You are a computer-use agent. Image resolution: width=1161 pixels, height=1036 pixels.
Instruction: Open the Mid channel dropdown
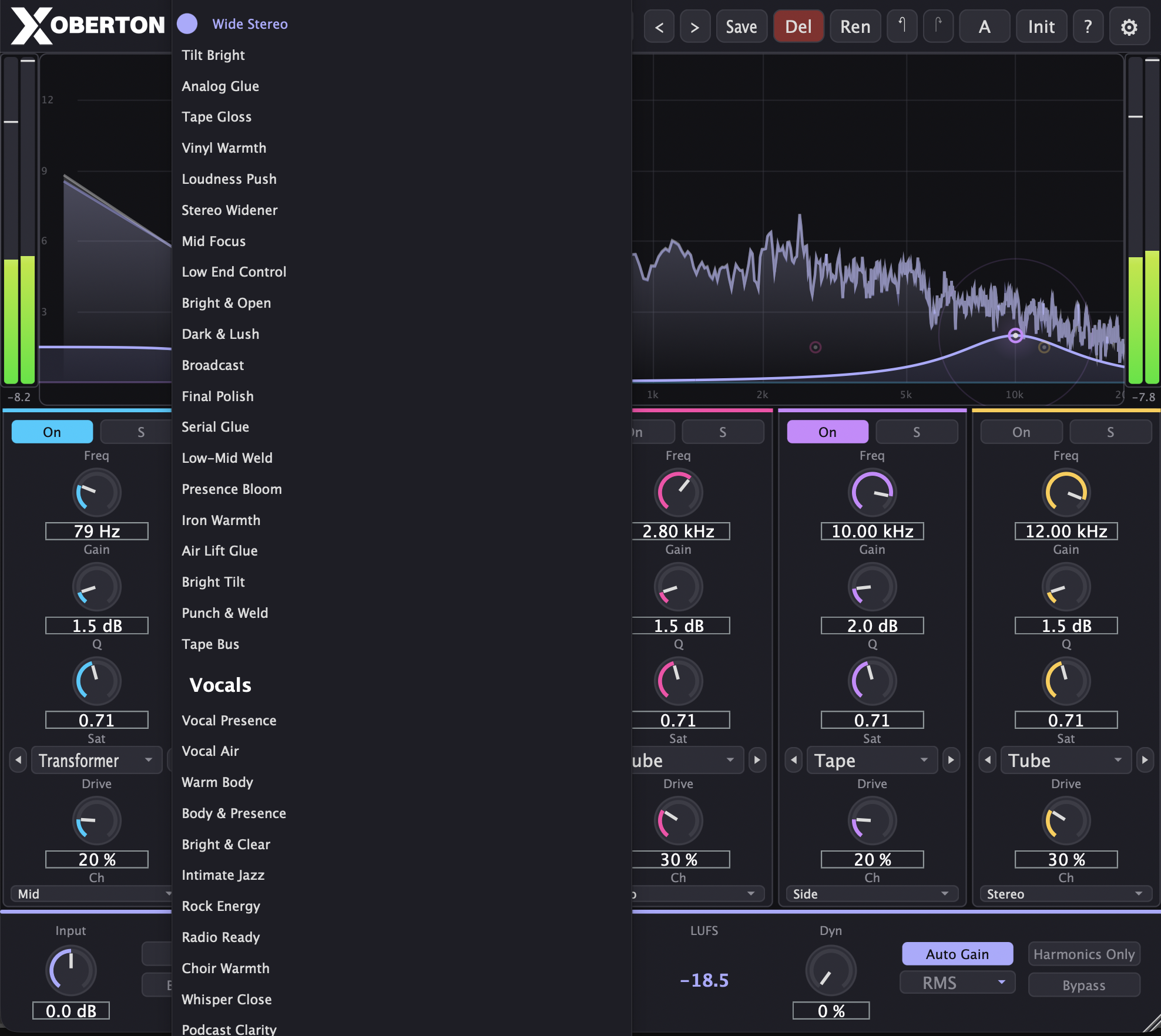[91, 893]
